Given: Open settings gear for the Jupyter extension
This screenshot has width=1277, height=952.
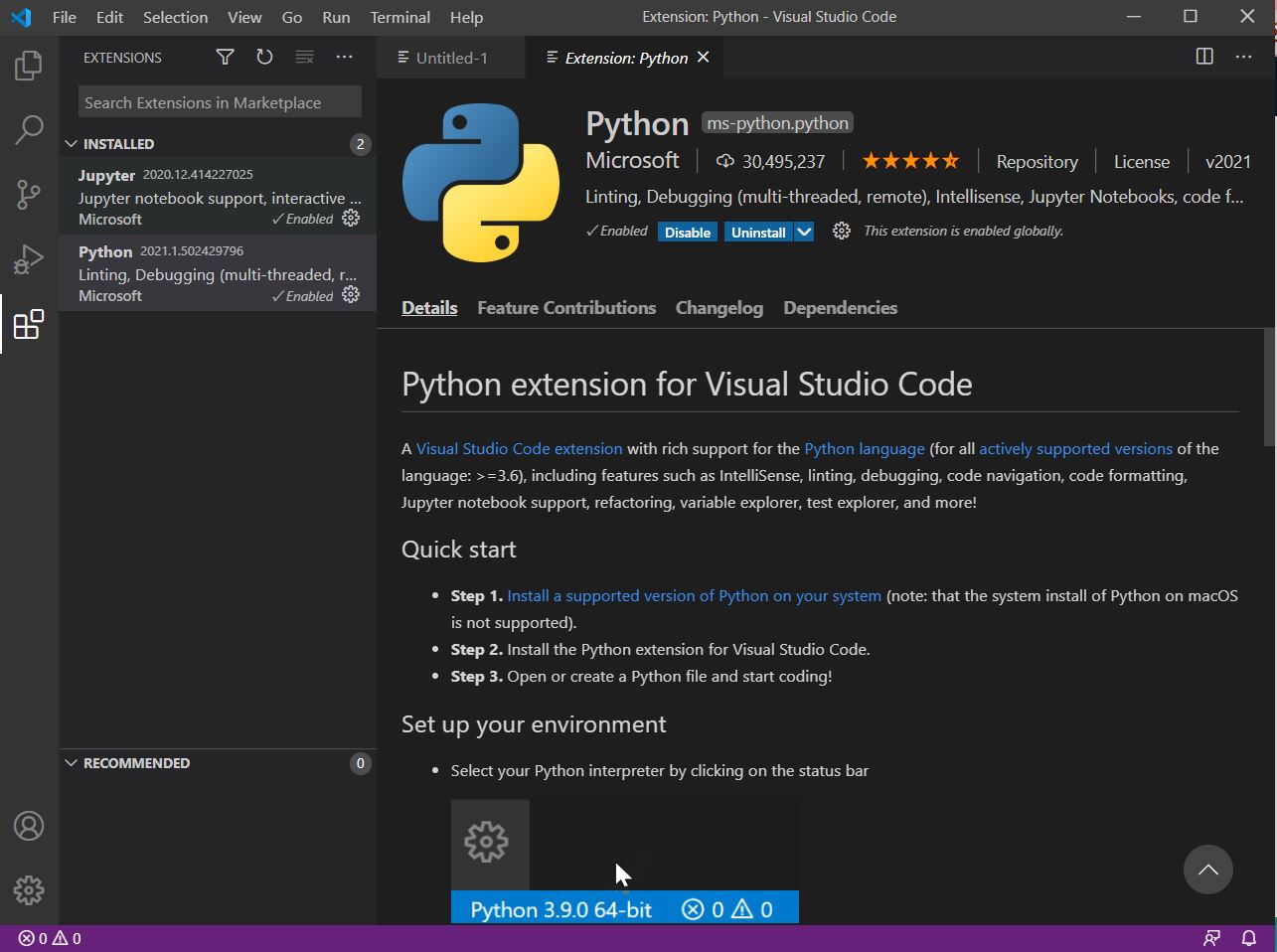Looking at the screenshot, I should point(350,218).
